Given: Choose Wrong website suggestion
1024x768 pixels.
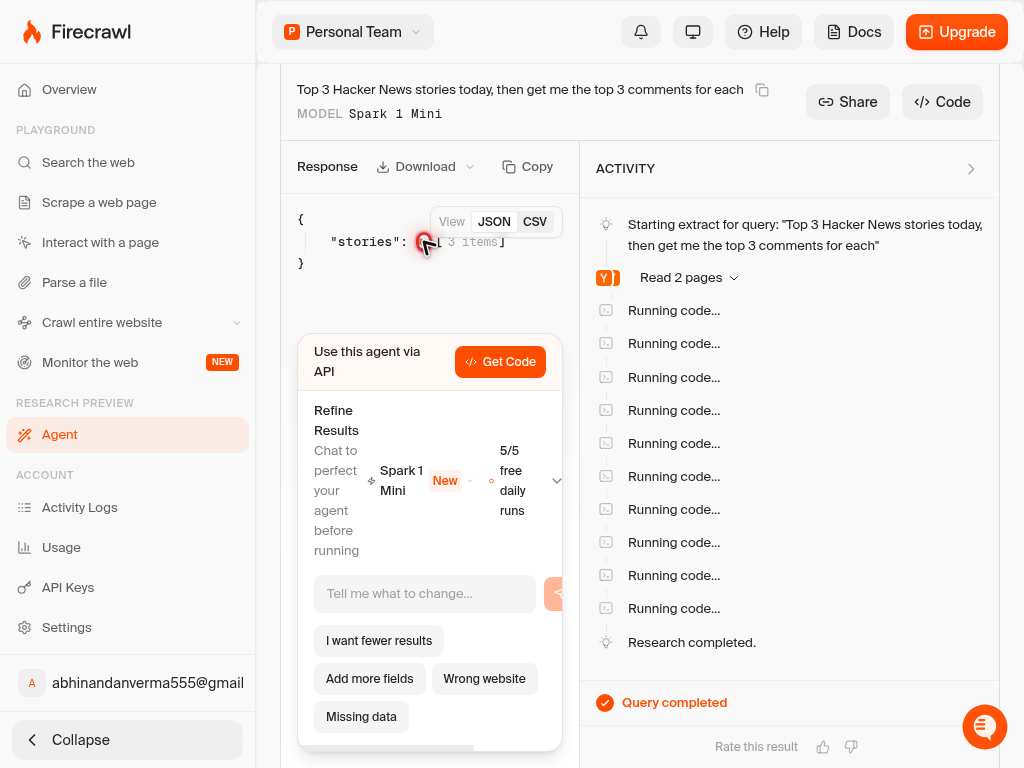Looking at the screenshot, I should point(484,679).
